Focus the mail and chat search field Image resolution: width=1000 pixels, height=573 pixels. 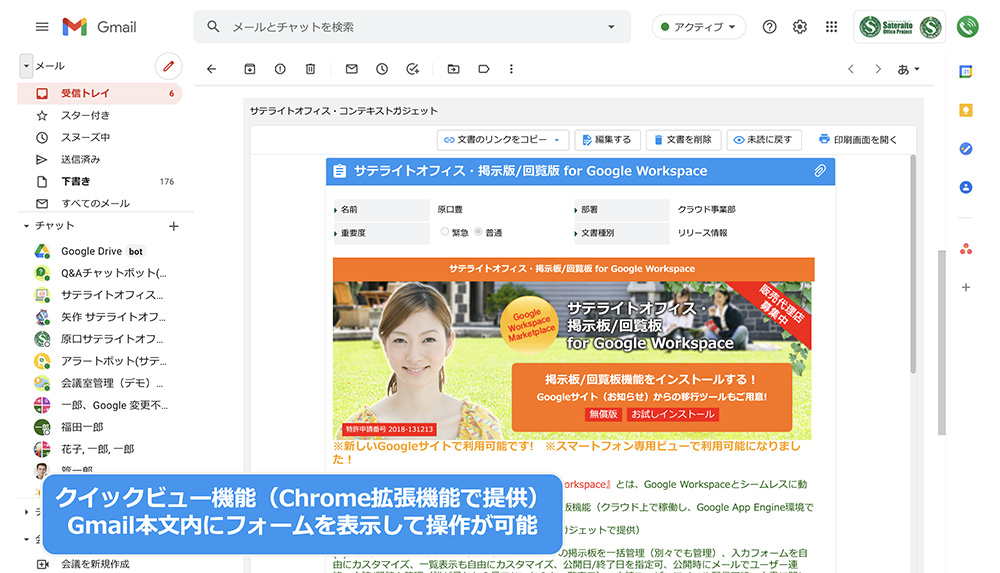[412, 27]
